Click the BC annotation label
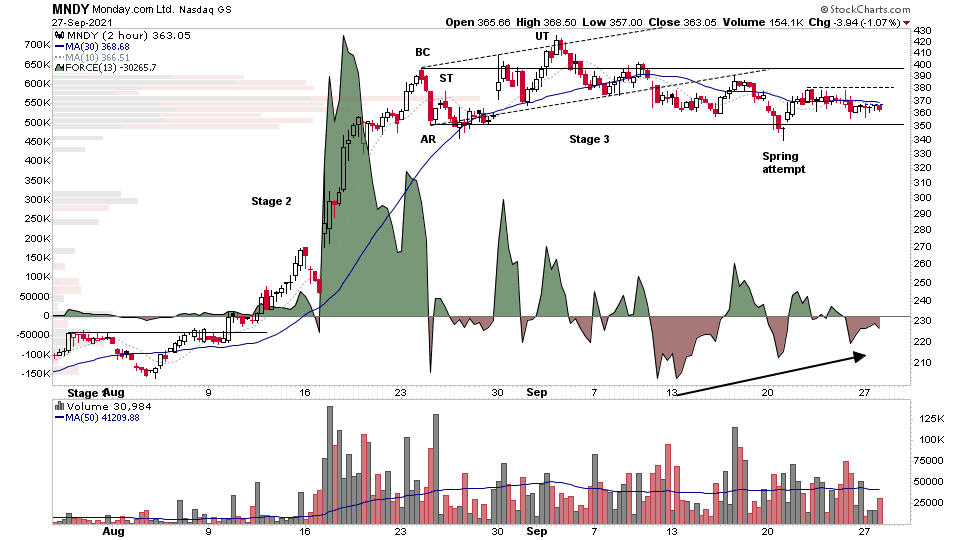Viewport: 960px width, 540px height. (422, 52)
